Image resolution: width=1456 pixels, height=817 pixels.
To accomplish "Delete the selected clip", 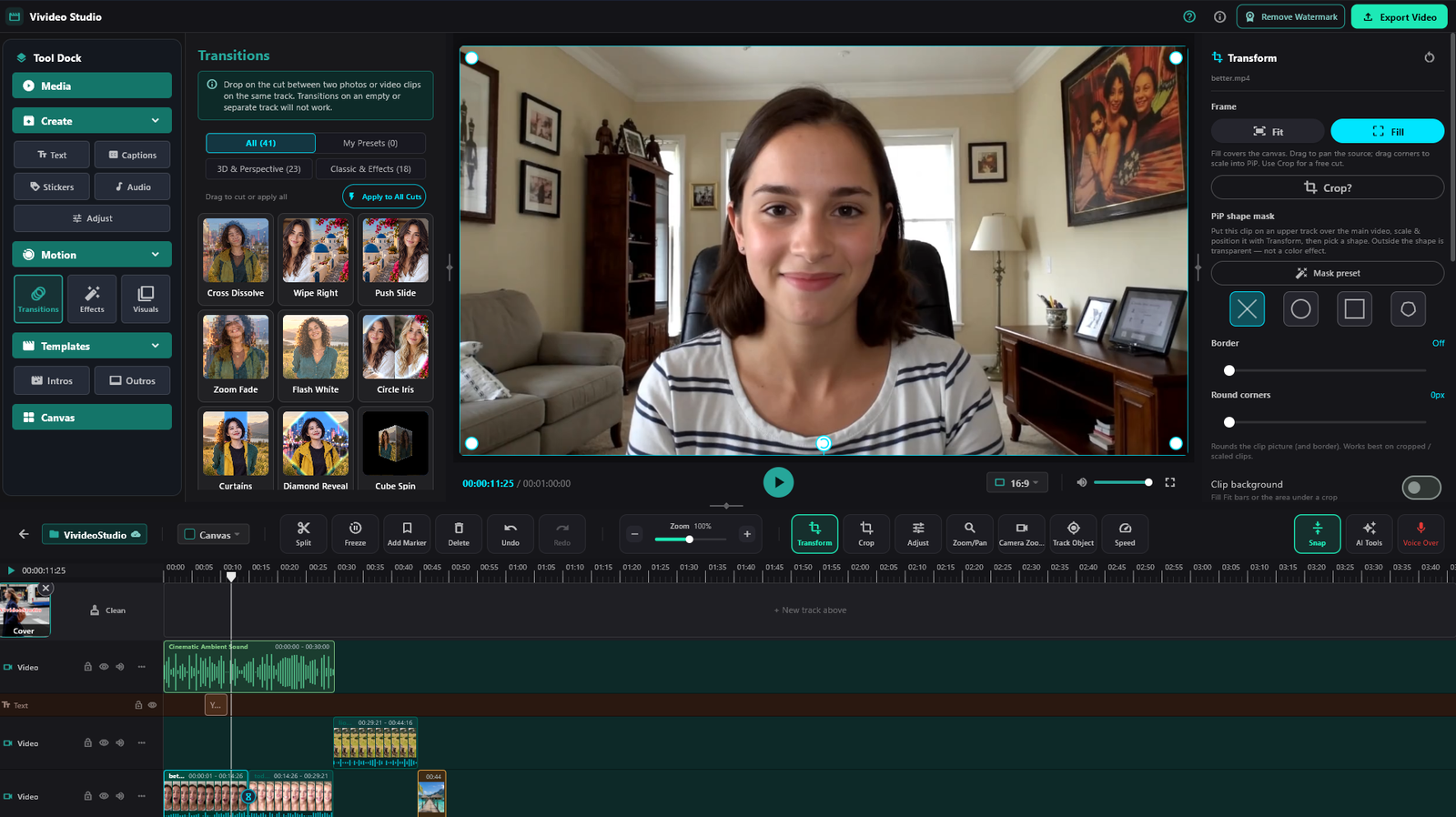I will tap(459, 534).
